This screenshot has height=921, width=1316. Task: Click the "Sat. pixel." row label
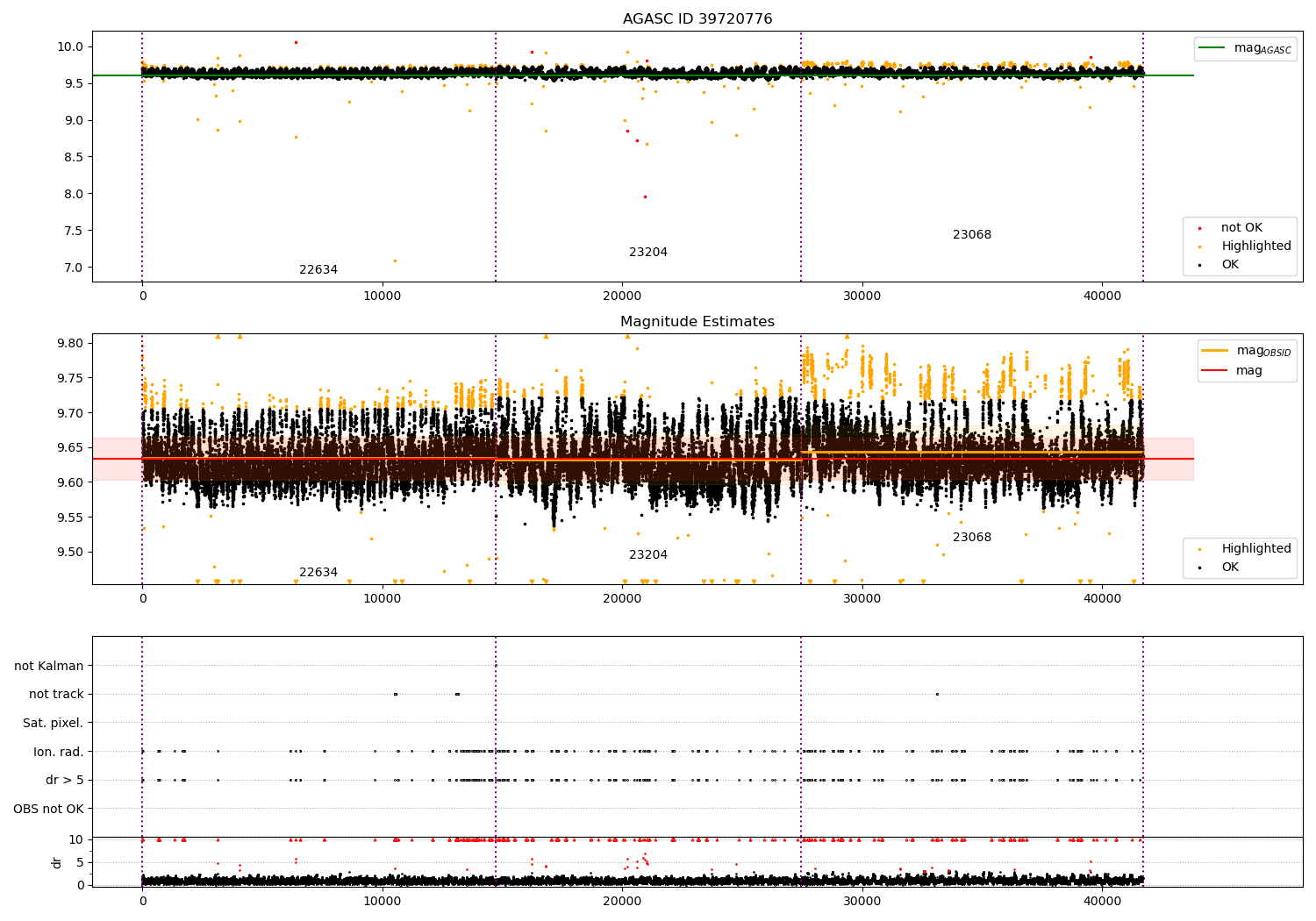tap(54, 724)
